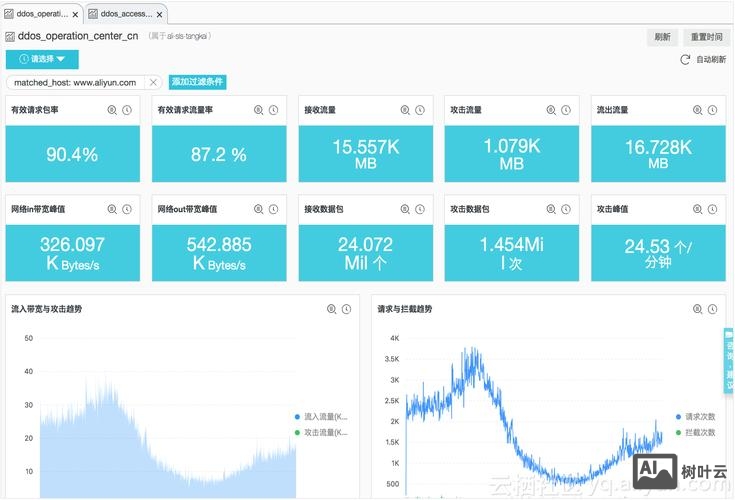Toggle 流入流量 legend color marker
The width and height of the screenshot is (735, 500).
(x=297, y=416)
